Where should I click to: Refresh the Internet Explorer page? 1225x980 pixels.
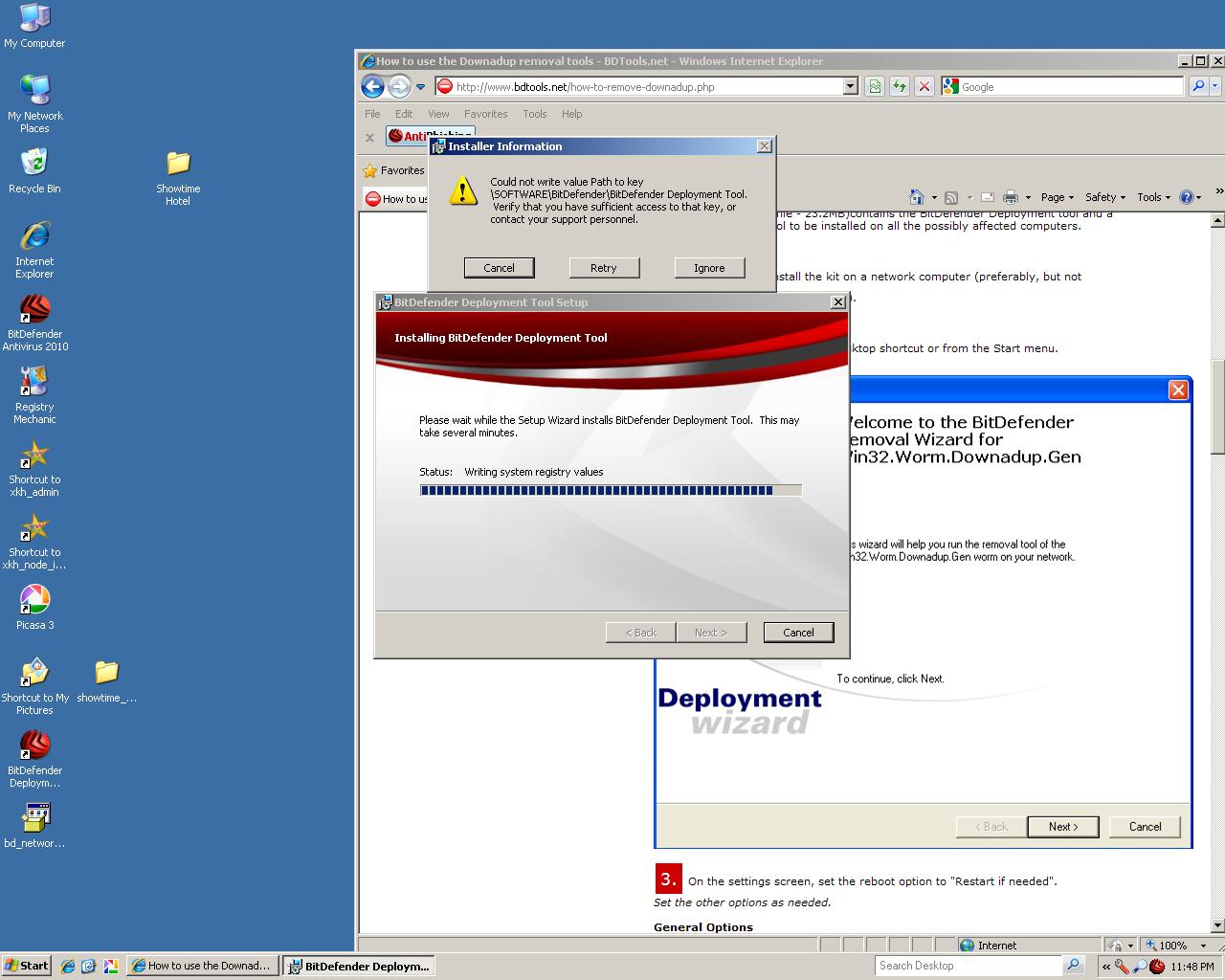click(899, 86)
